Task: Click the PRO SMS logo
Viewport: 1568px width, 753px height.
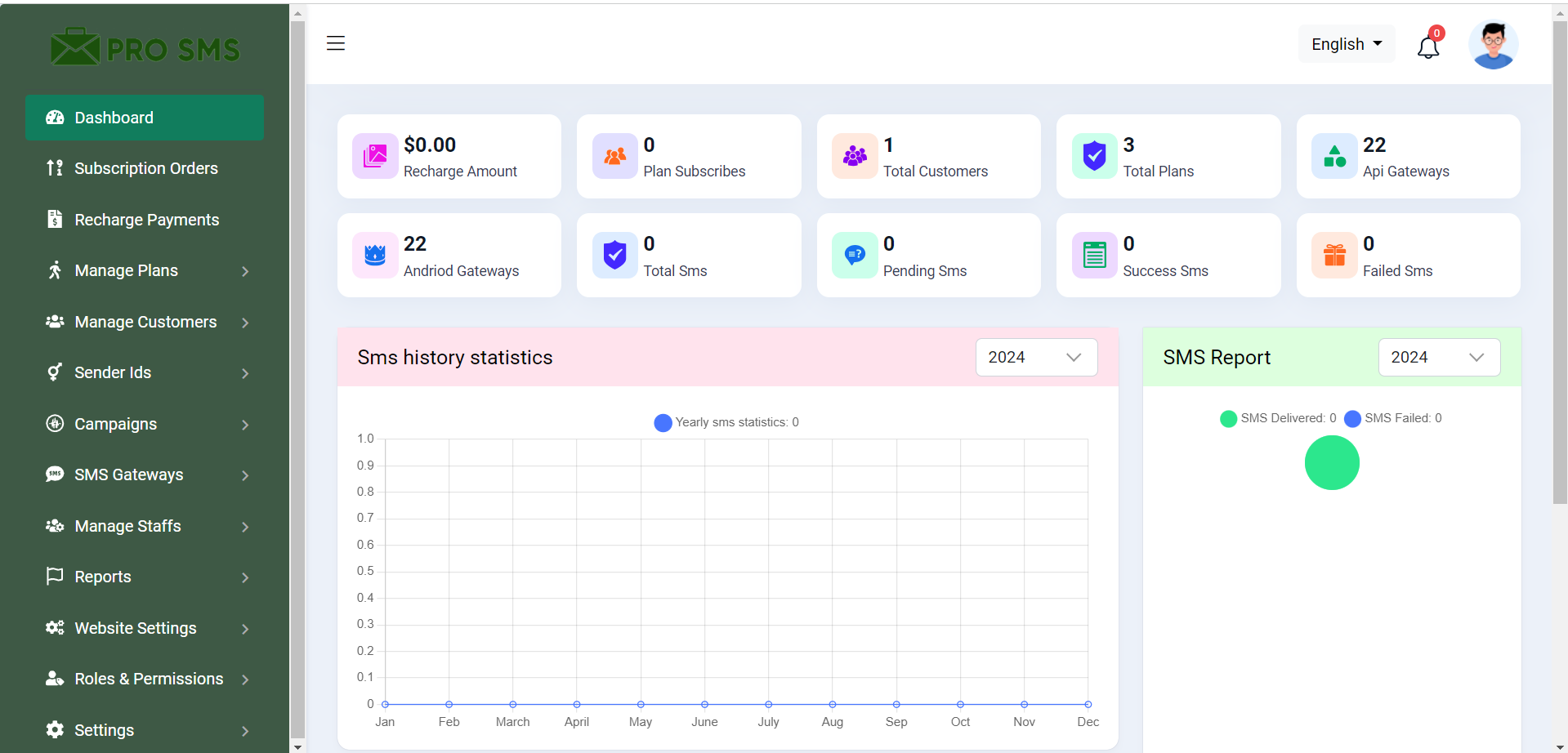Action: pos(145,48)
